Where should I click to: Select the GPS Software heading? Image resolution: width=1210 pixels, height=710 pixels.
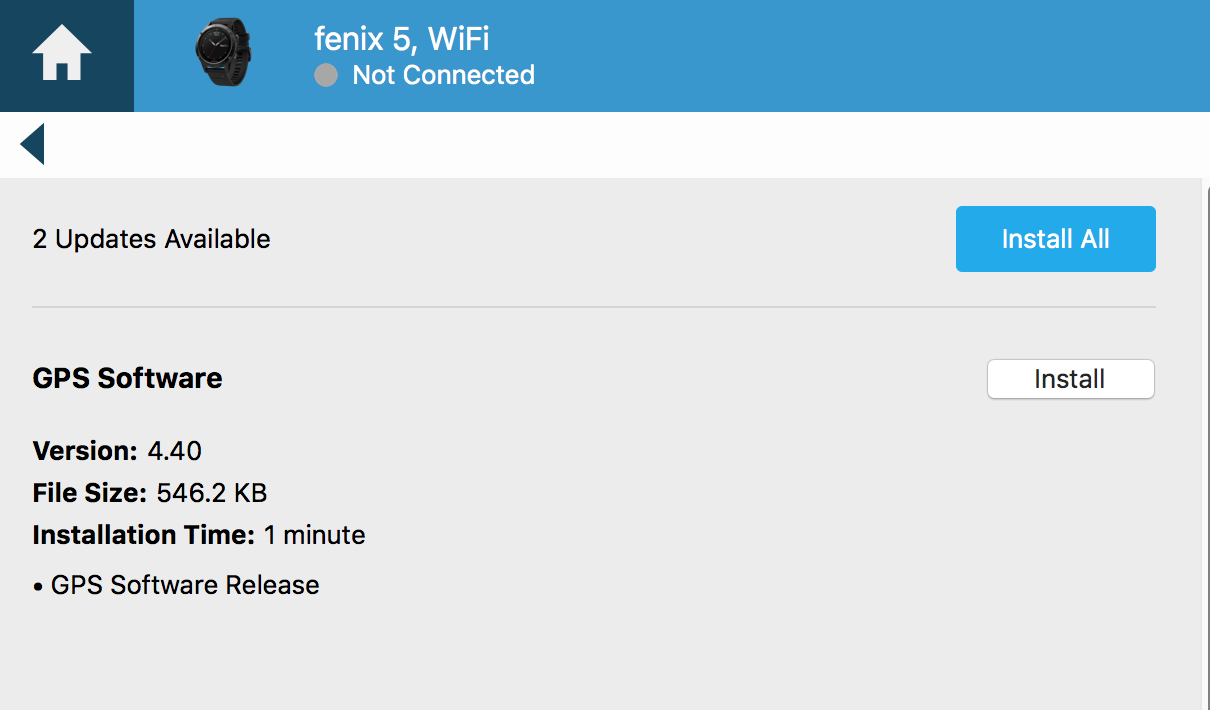pos(128,378)
